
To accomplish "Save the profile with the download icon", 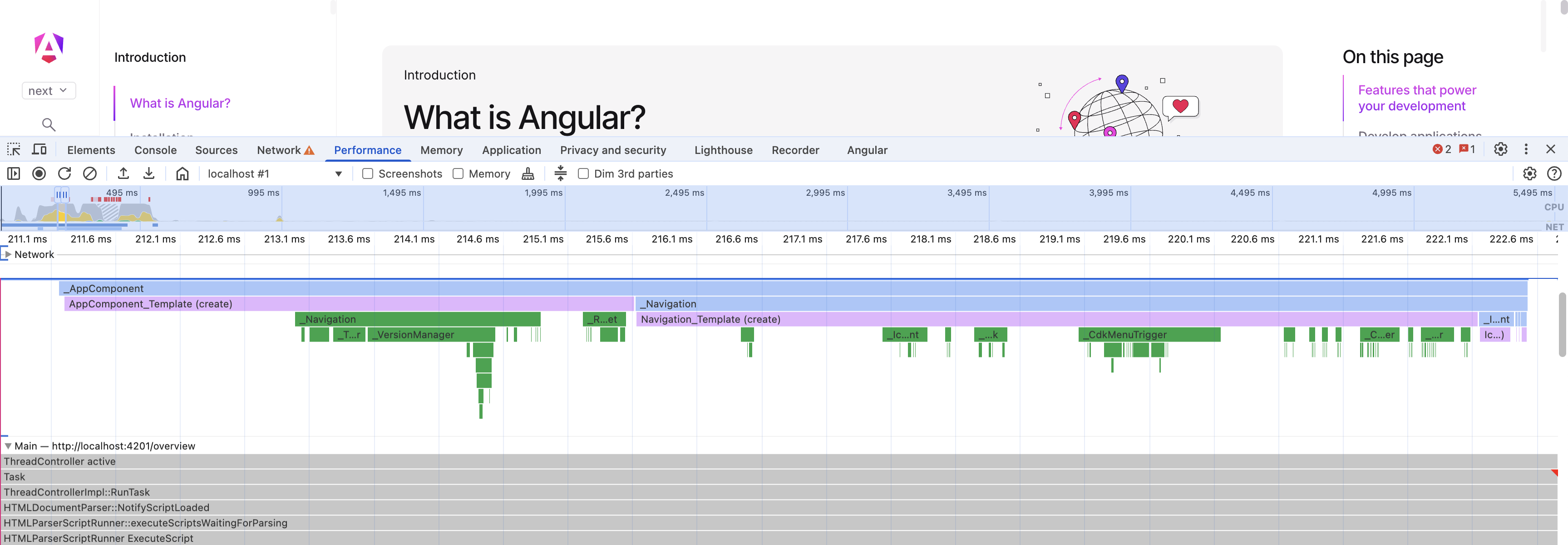I will pos(149,173).
